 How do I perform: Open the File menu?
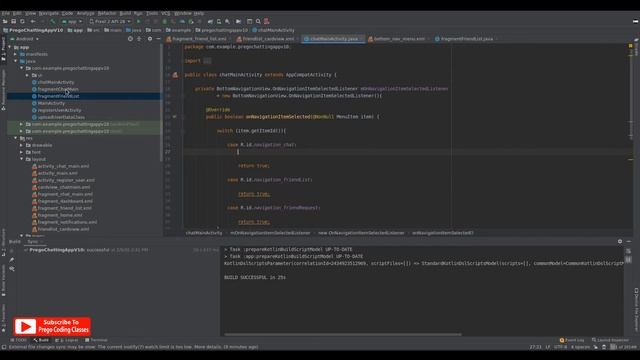click(5, 13)
